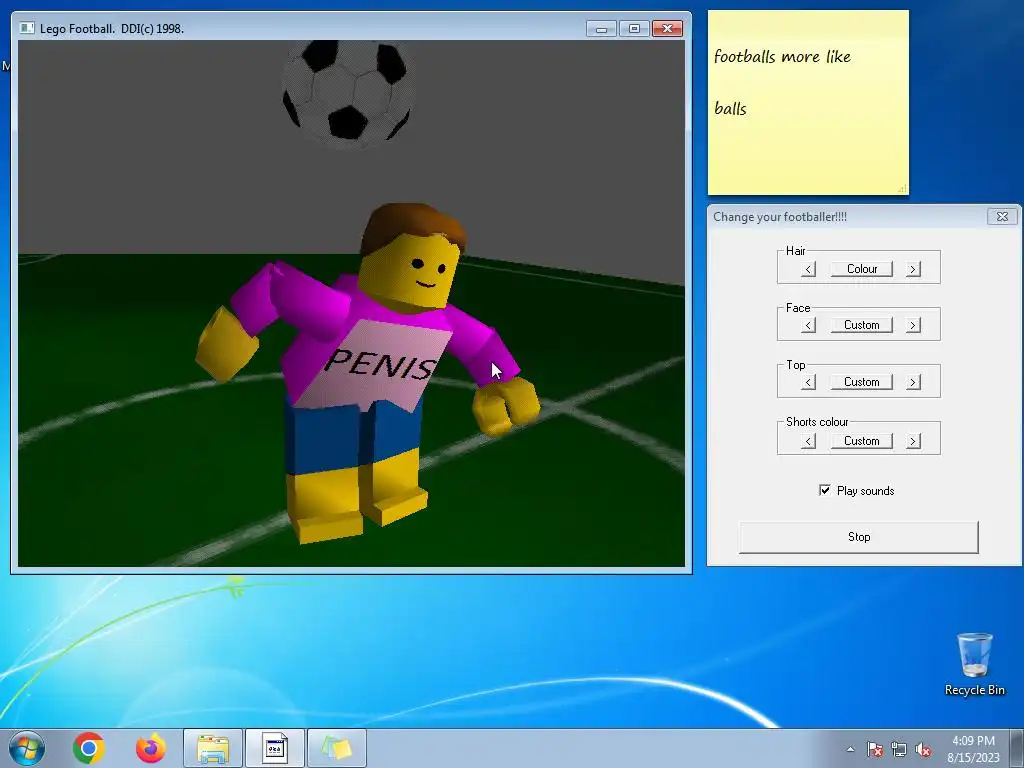
Task: Click the next Face arrow button
Action: 913,325
